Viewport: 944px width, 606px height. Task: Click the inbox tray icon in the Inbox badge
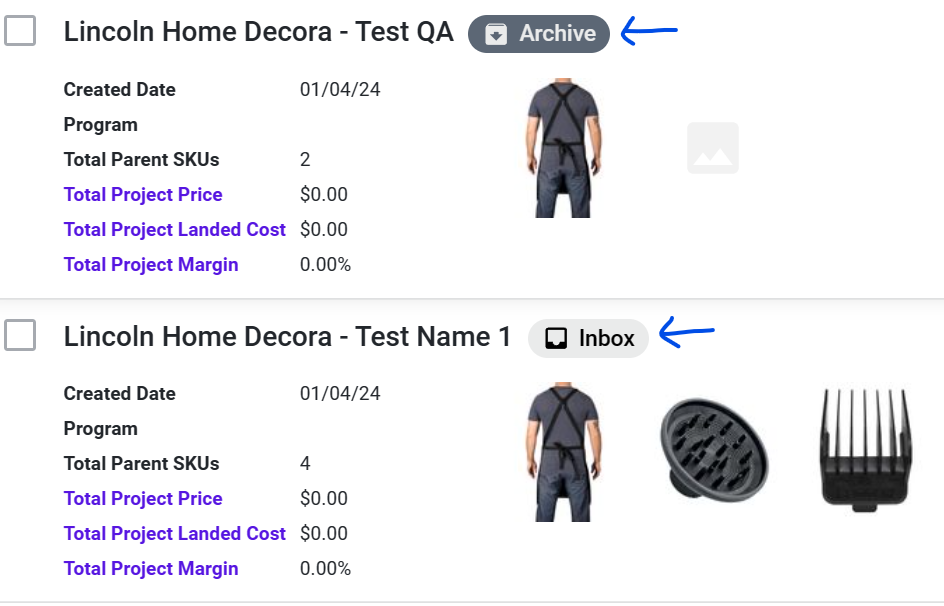click(x=556, y=339)
